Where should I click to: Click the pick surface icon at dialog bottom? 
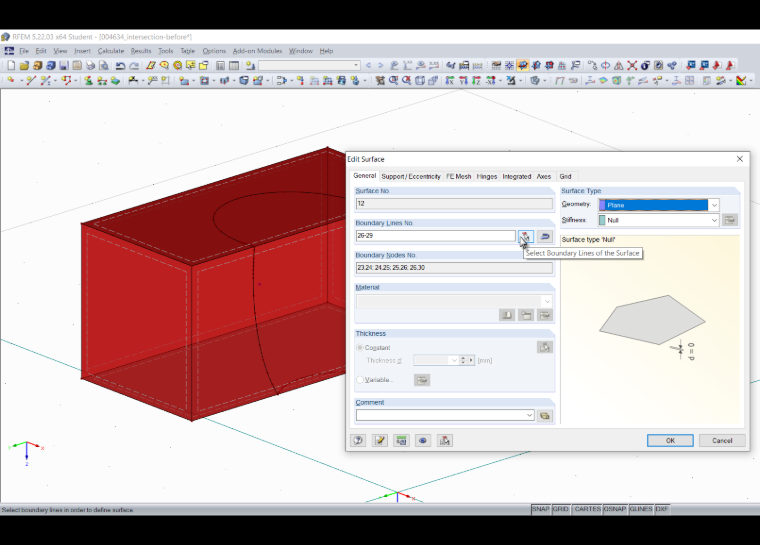click(x=444, y=440)
